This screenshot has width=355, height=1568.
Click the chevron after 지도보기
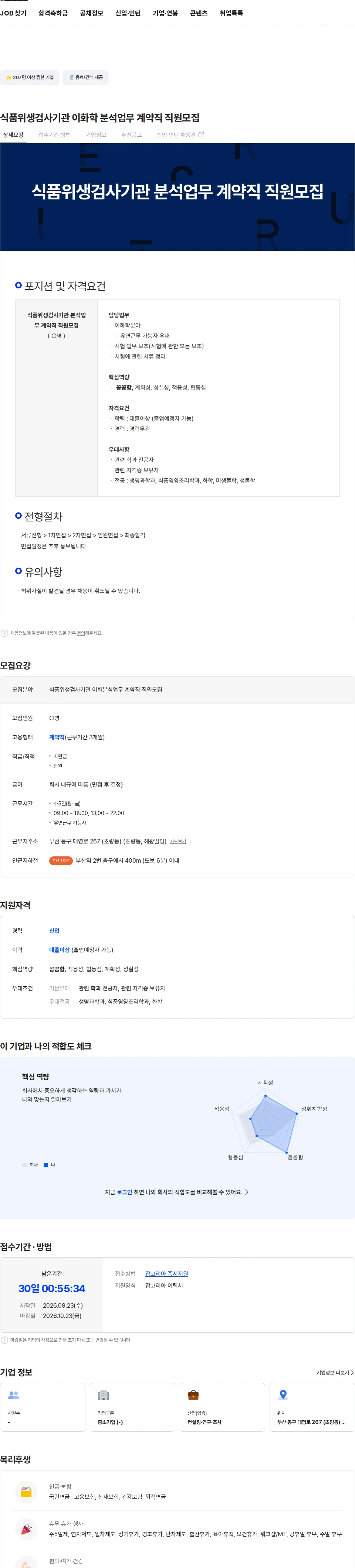tap(190, 841)
